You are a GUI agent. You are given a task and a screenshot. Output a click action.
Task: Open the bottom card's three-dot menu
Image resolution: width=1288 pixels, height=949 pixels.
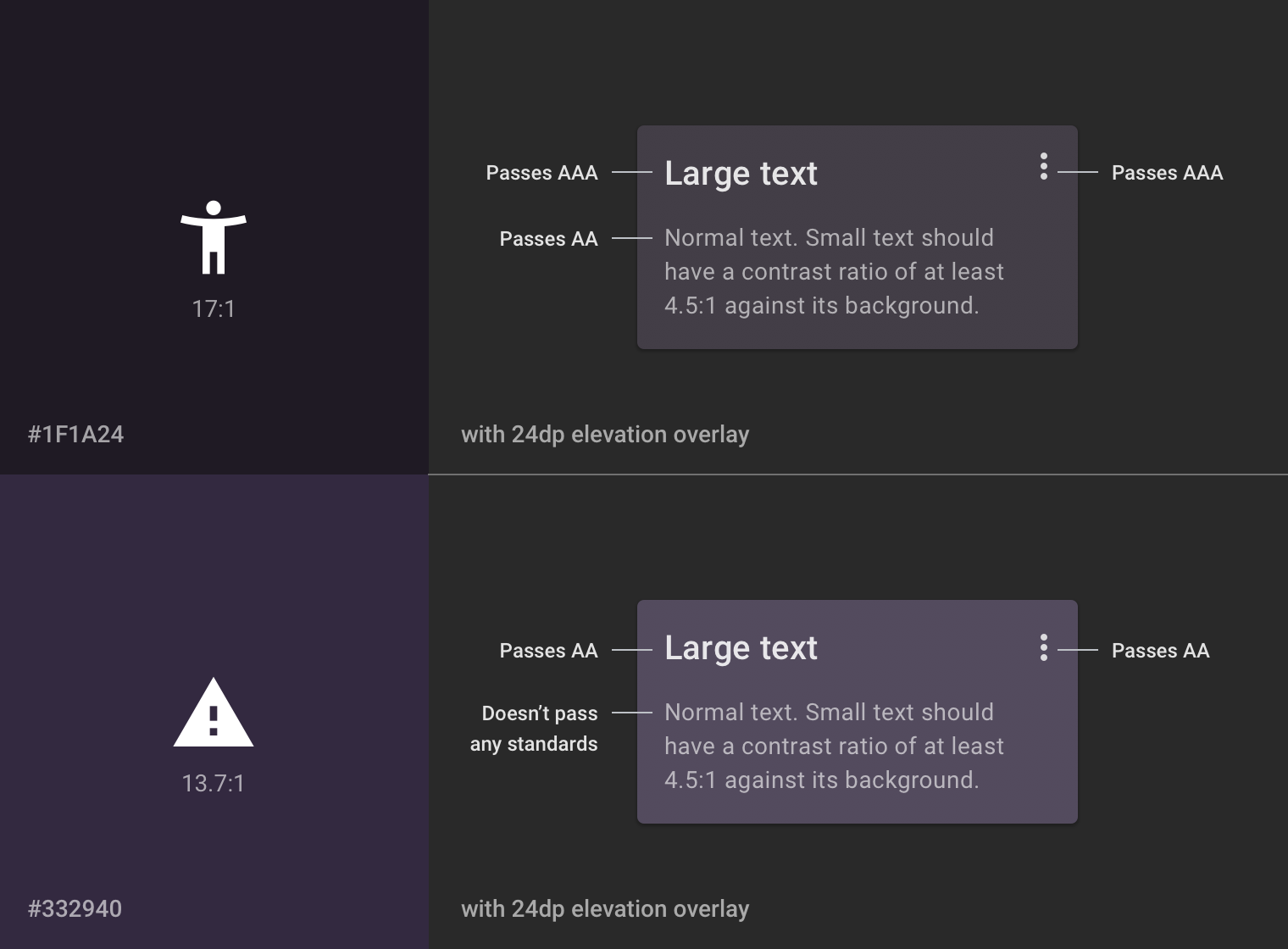[1043, 647]
